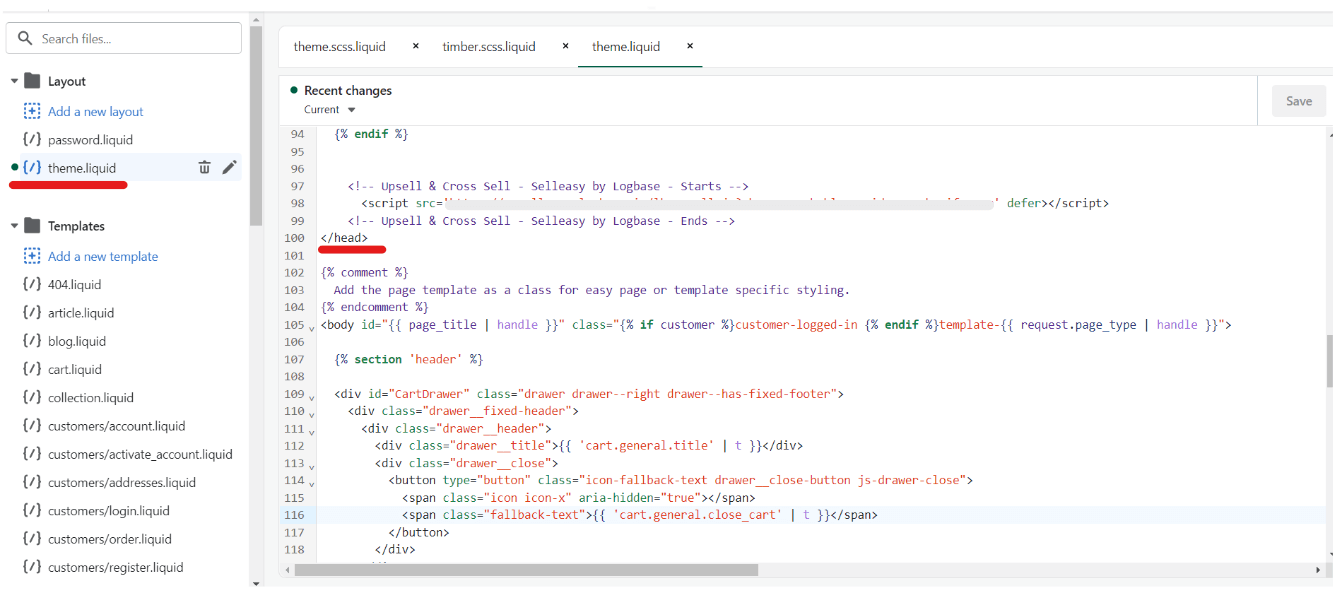Open cart.liquid template
The width and height of the screenshot is (1338, 597).
click(x=75, y=370)
